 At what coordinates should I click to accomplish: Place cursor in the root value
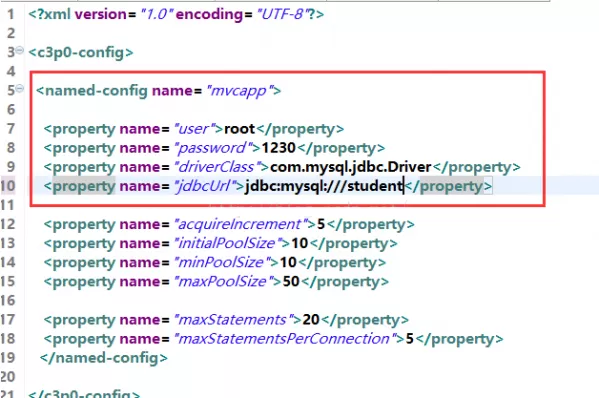coord(240,129)
